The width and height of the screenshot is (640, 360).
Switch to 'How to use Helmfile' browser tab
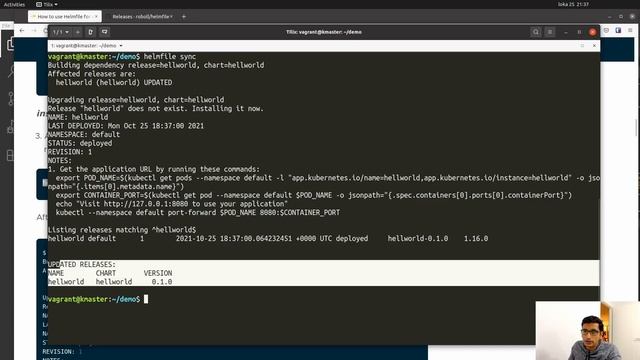[64, 17]
